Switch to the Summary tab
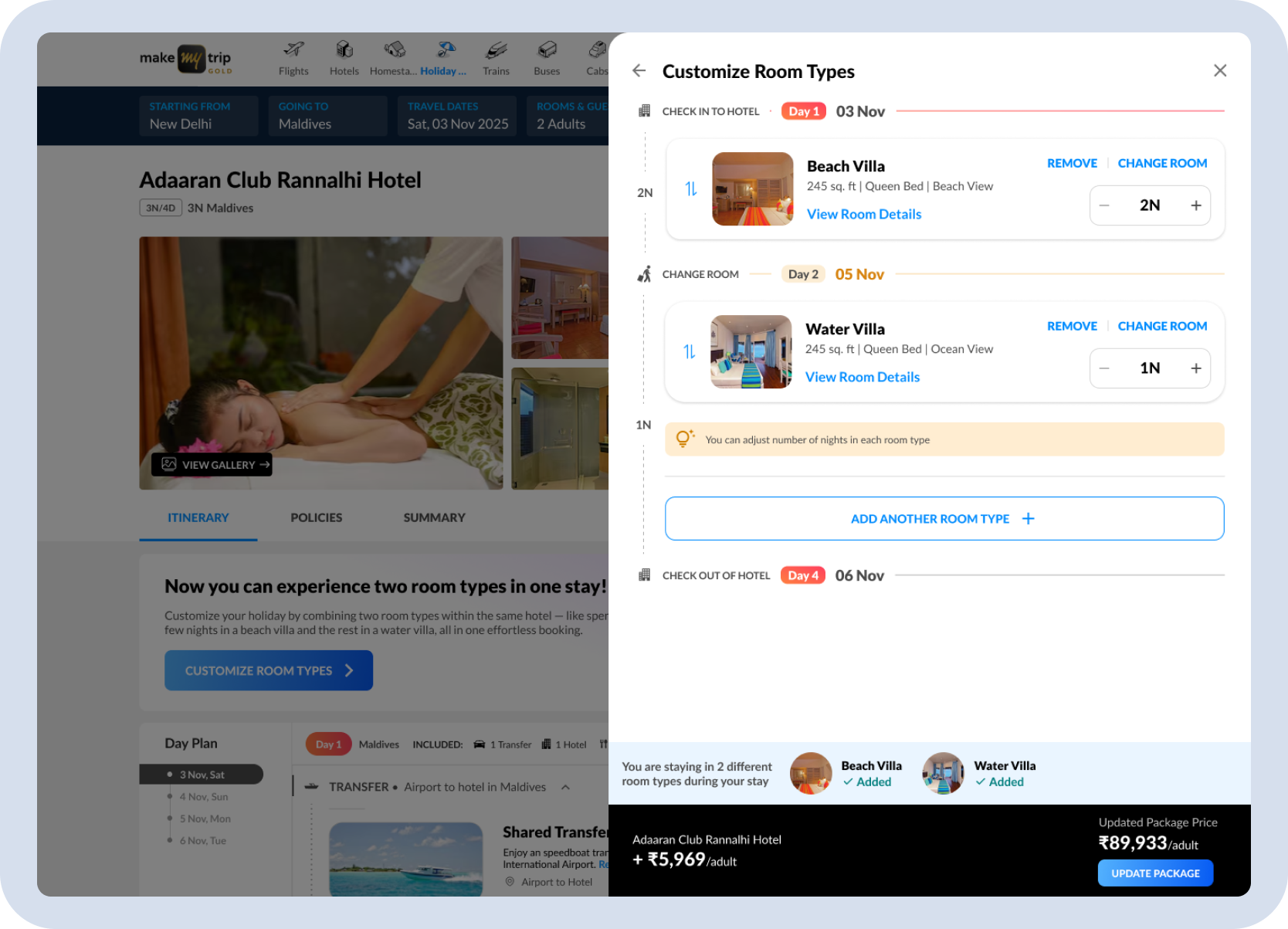The image size is (1288, 929). (x=435, y=518)
